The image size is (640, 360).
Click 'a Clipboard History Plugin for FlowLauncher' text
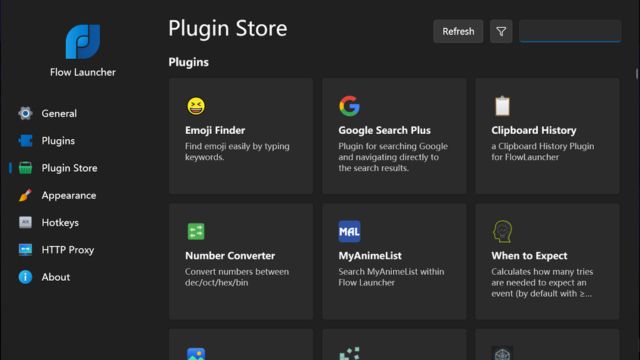542,151
